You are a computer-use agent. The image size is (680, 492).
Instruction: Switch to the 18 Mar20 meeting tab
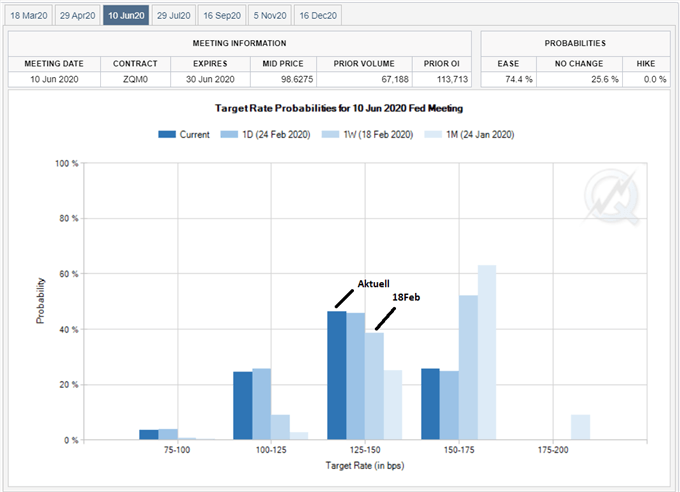point(29,15)
